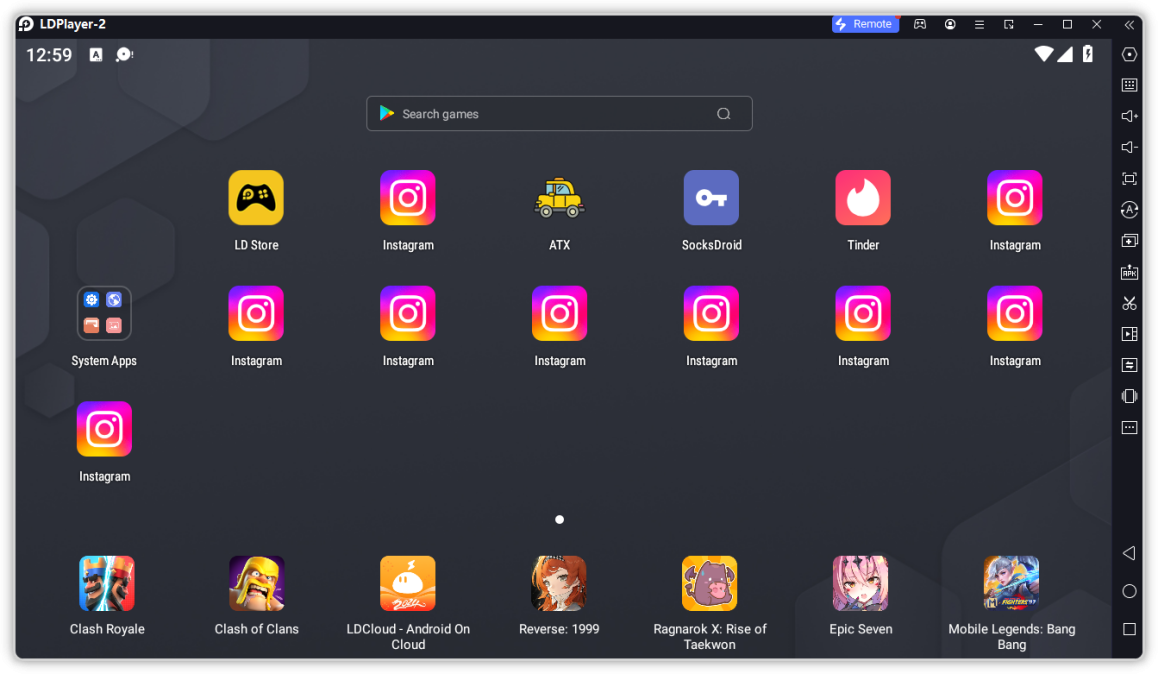Collapse the sidebar with the double chevron
Image resolution: width=1158 pixels, height=674 pixels.
[1129, 24]
